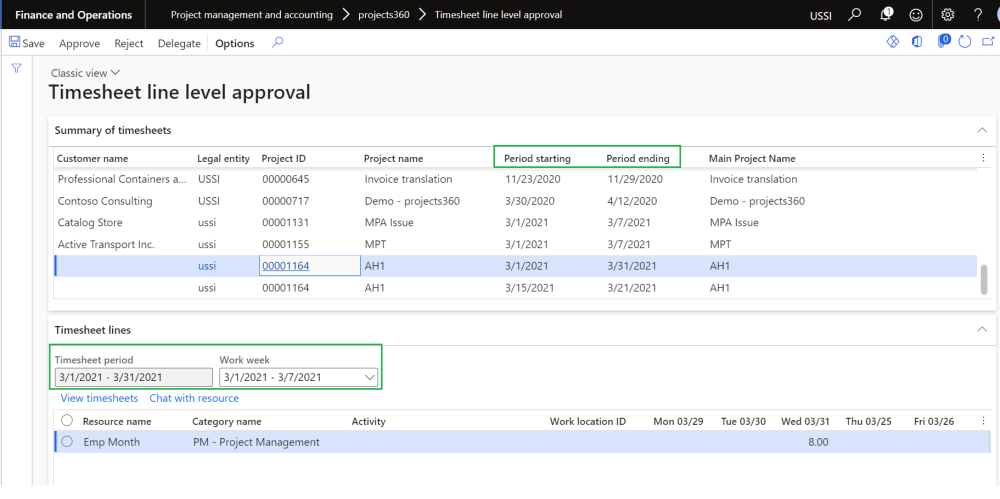The height and width of the screenshot is (499, 1000).
Task: Collapse the Summary of timesheets section
Action: point(981,130)
